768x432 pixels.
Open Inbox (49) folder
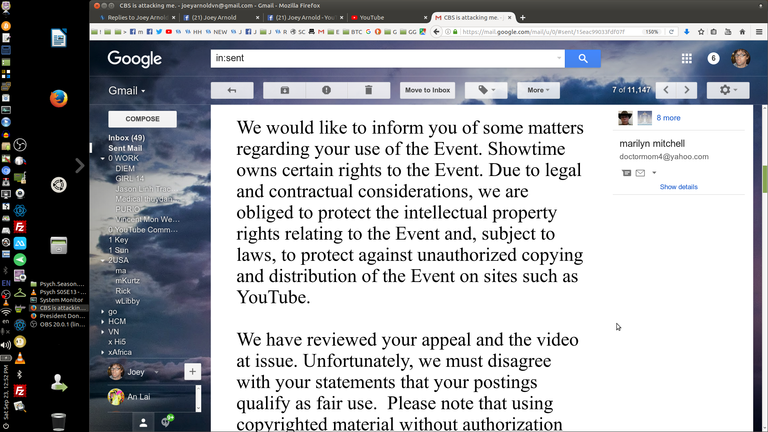point(126,138)
